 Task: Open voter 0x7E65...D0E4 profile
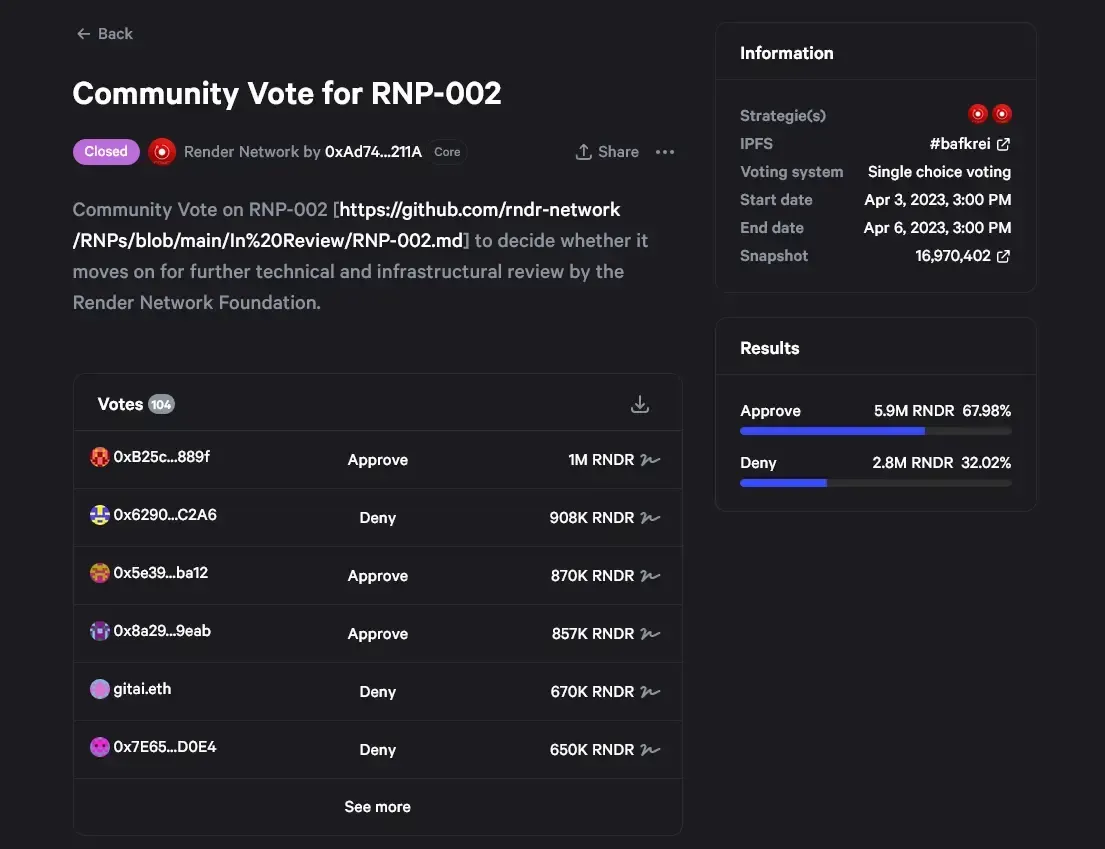coord(165,747)
